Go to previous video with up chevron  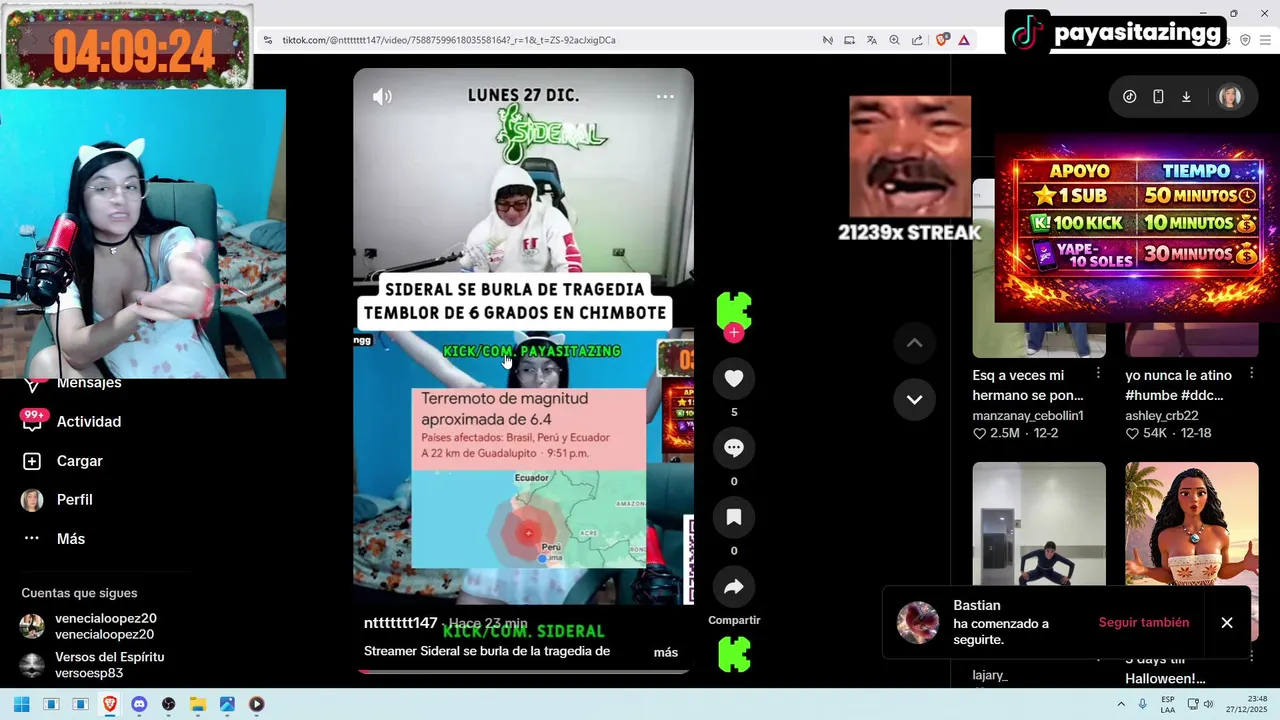914,343
